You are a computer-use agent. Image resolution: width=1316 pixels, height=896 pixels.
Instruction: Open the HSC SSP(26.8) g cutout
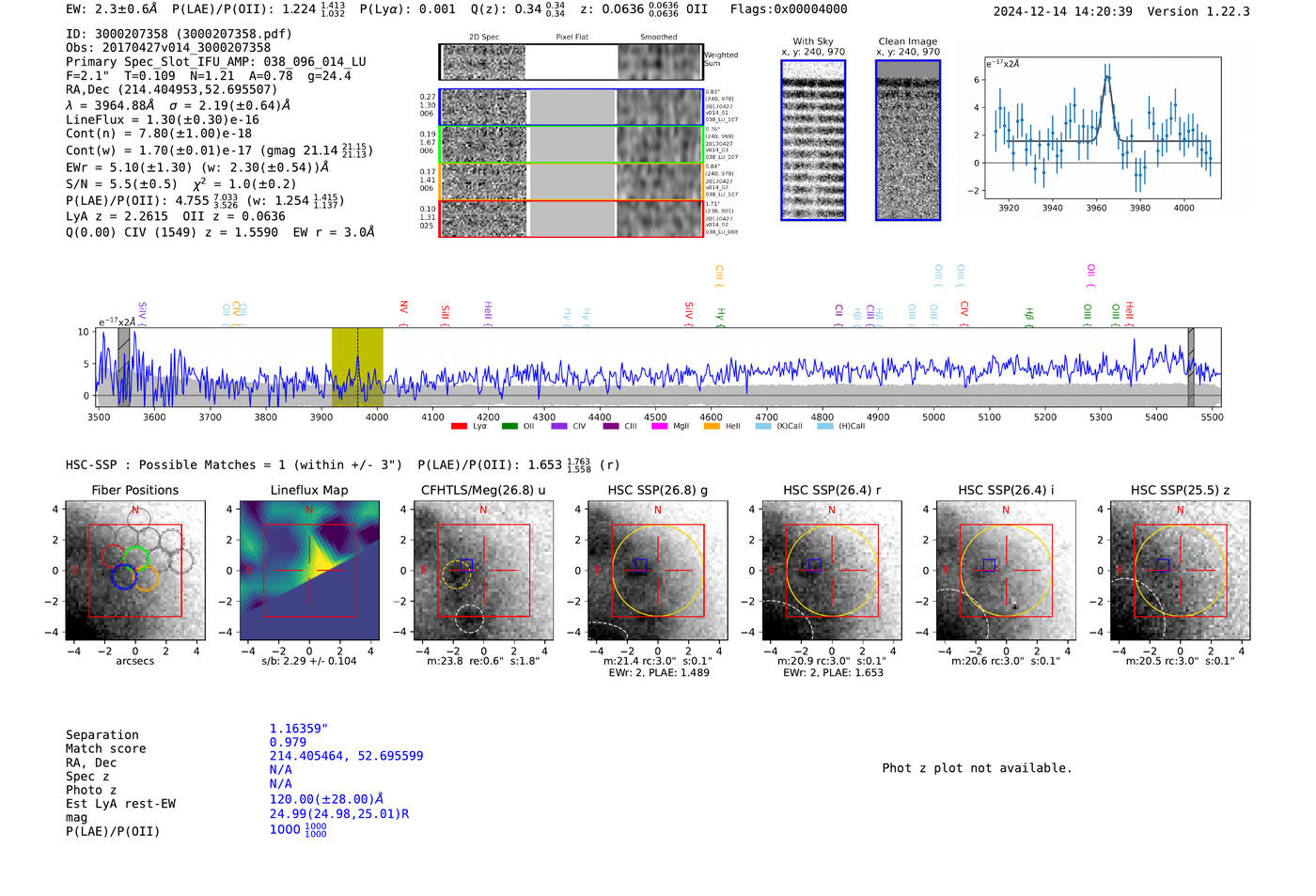tap(658, 571)
